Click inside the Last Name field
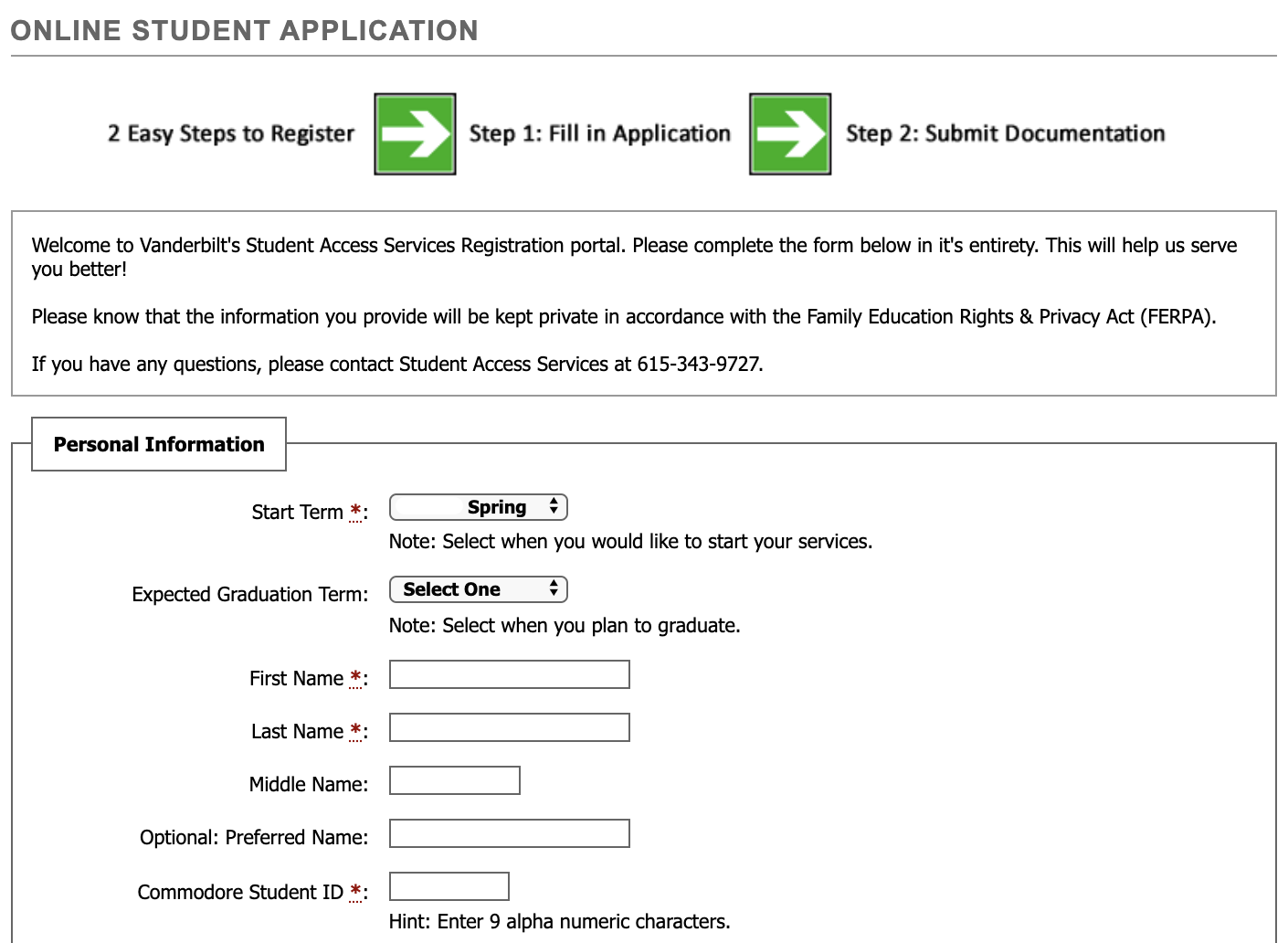Viewport: 1288px width, 943px height. [509, 726]
